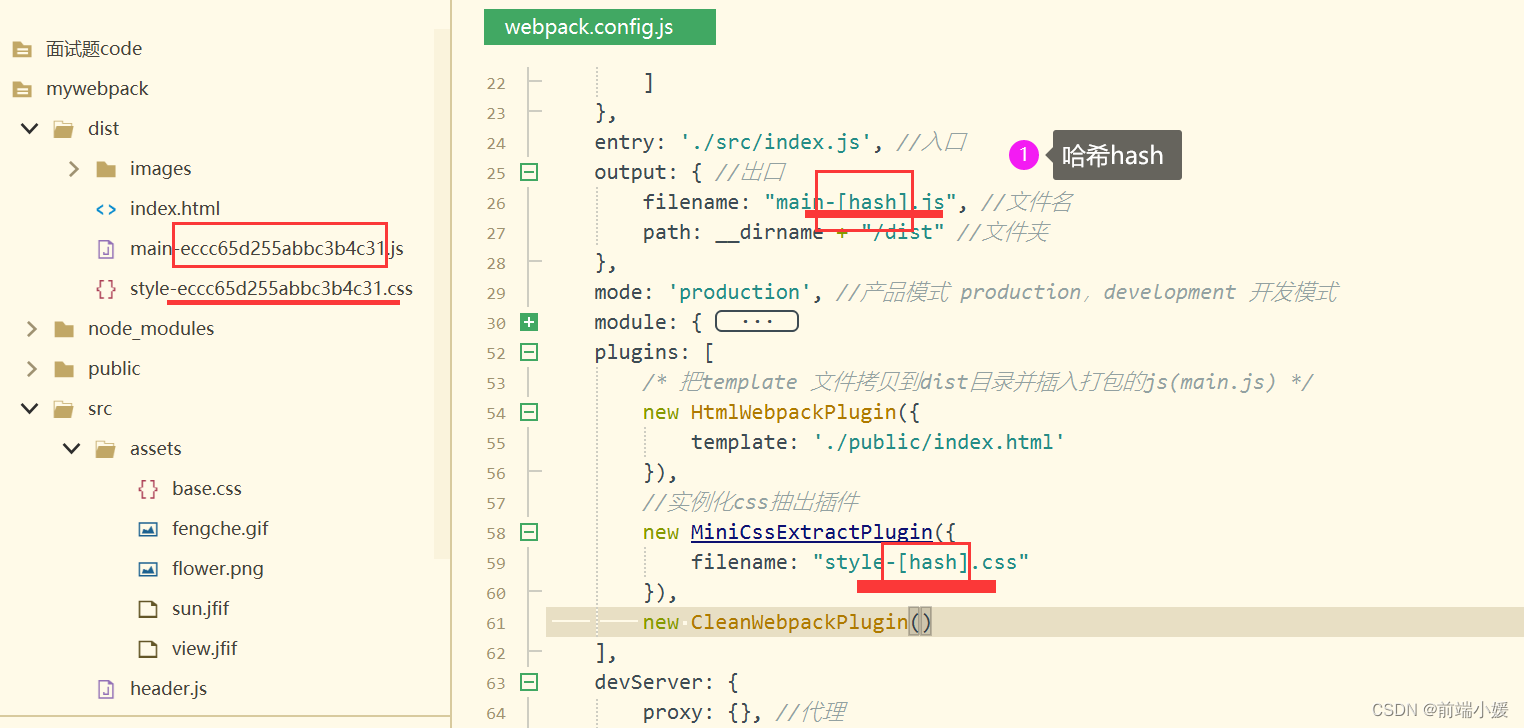Fold the plugins array at line 52
Image resolution: width=1524 pixels, height=728 pixels.
[x=529, y=352]
